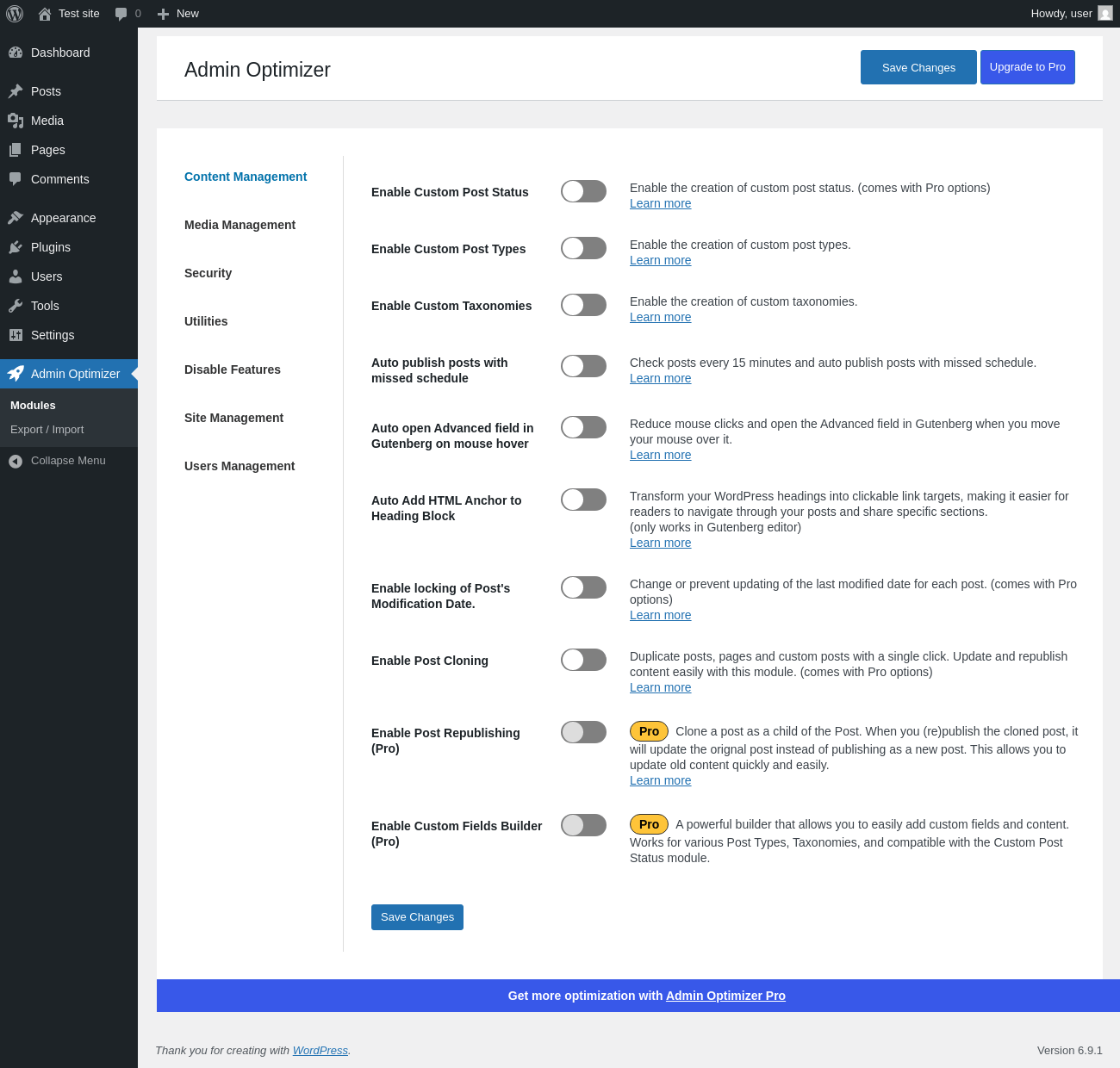Switch to Disable Features tab

click(x=233, y=369)
